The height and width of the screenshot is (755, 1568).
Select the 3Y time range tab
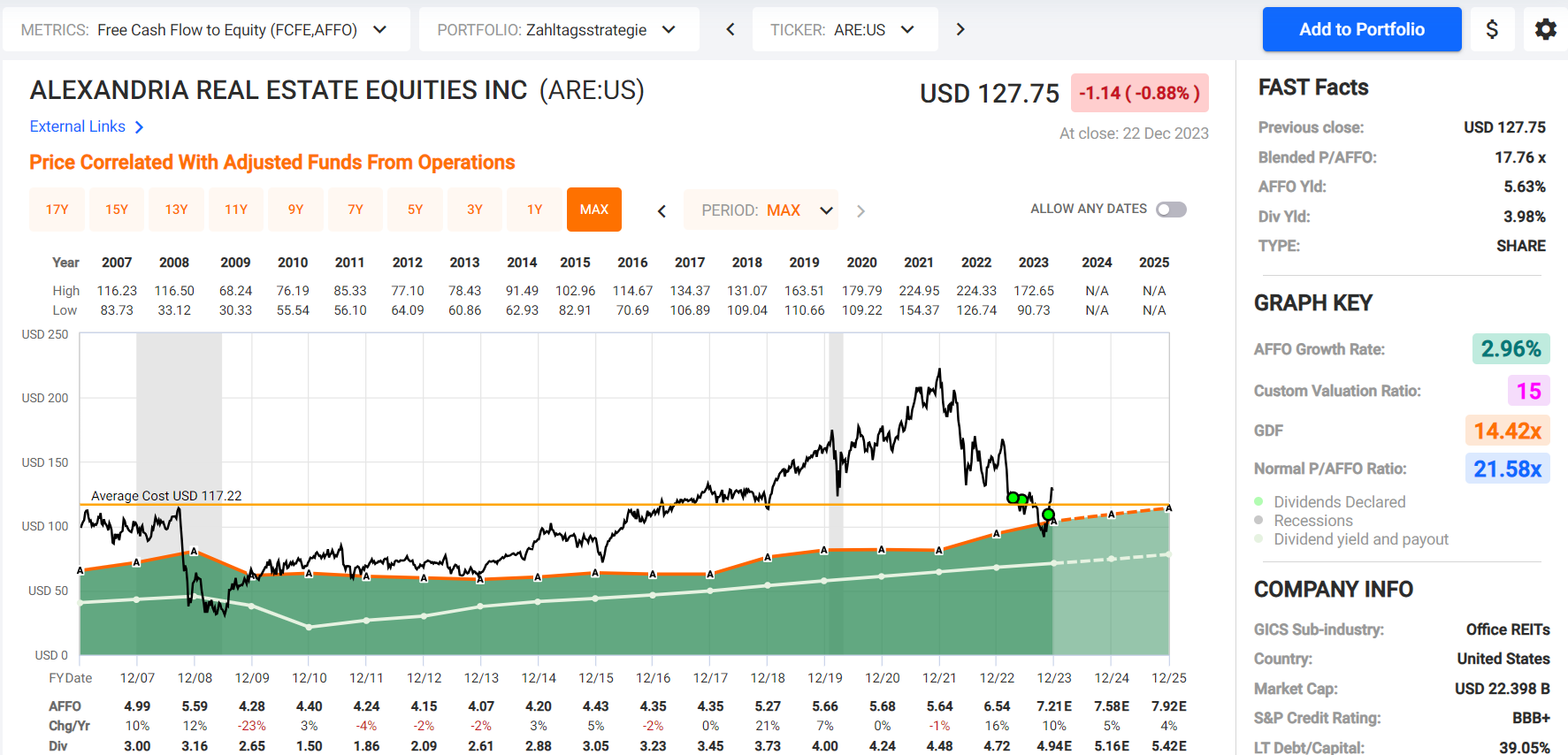[475, 210]
